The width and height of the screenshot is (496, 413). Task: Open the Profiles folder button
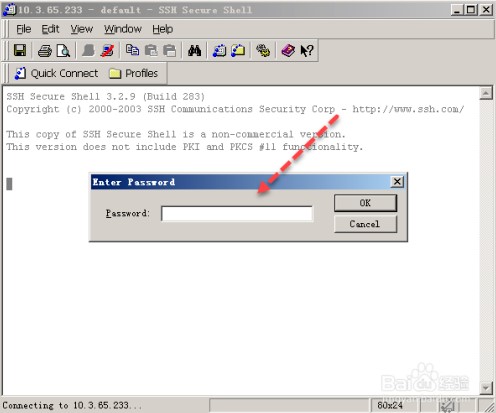(x=134, y=73)
